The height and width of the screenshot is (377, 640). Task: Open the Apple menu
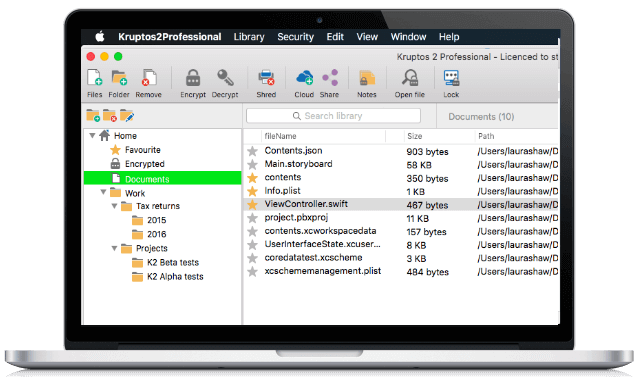(x=100, y=37)
